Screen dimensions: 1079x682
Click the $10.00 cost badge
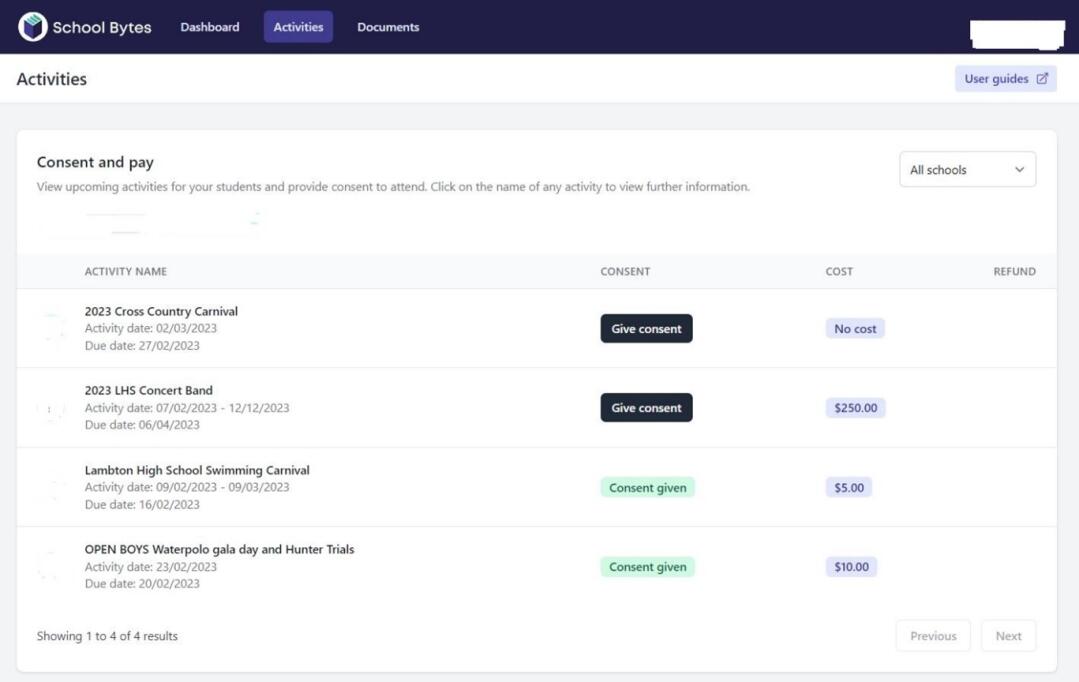(852, 567)
